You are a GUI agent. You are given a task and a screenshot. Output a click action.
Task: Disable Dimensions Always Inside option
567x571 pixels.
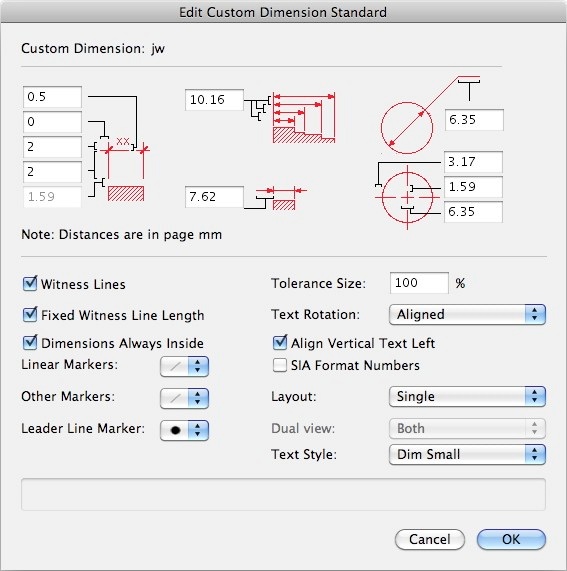tap(30, 342)
